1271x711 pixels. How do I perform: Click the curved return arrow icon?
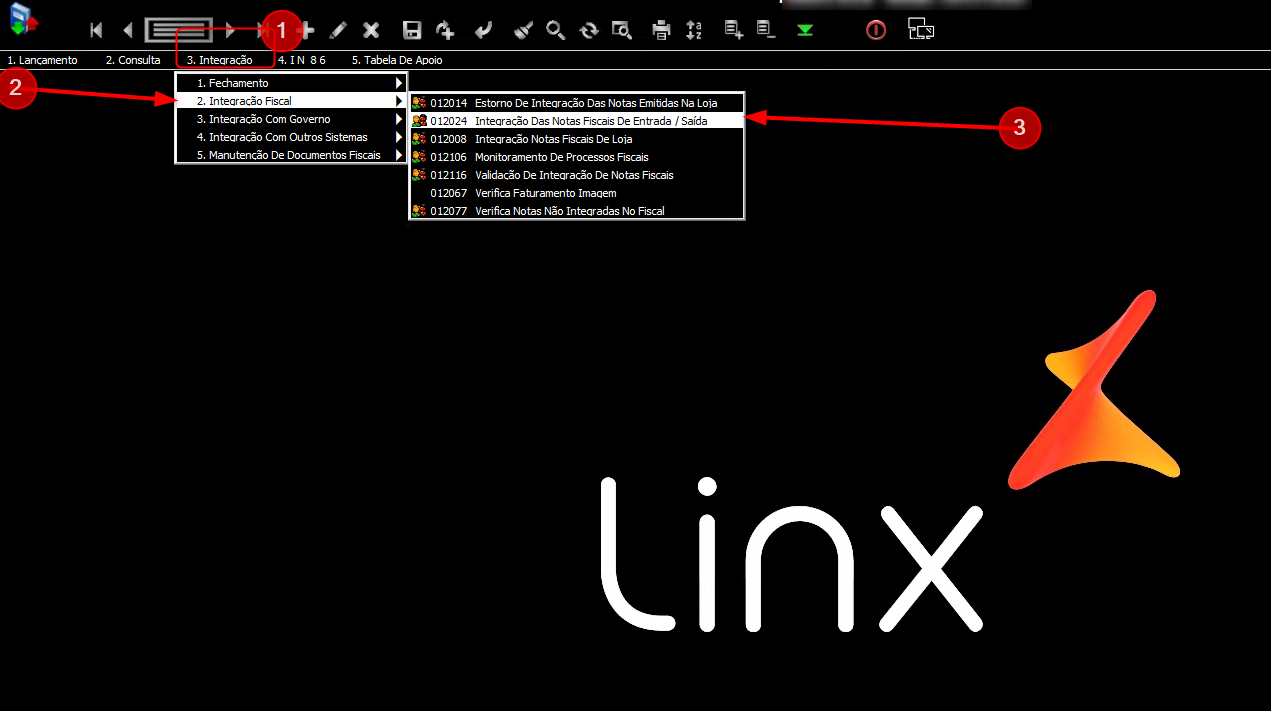tap(483, 31)
